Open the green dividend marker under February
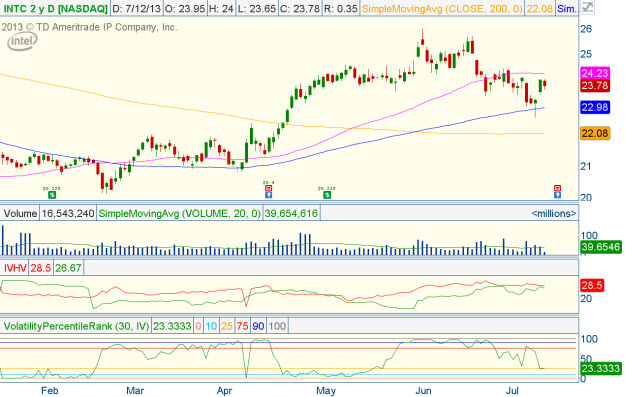Image resolution: width=625 pixels, height=397 pixels. (52, 195)
